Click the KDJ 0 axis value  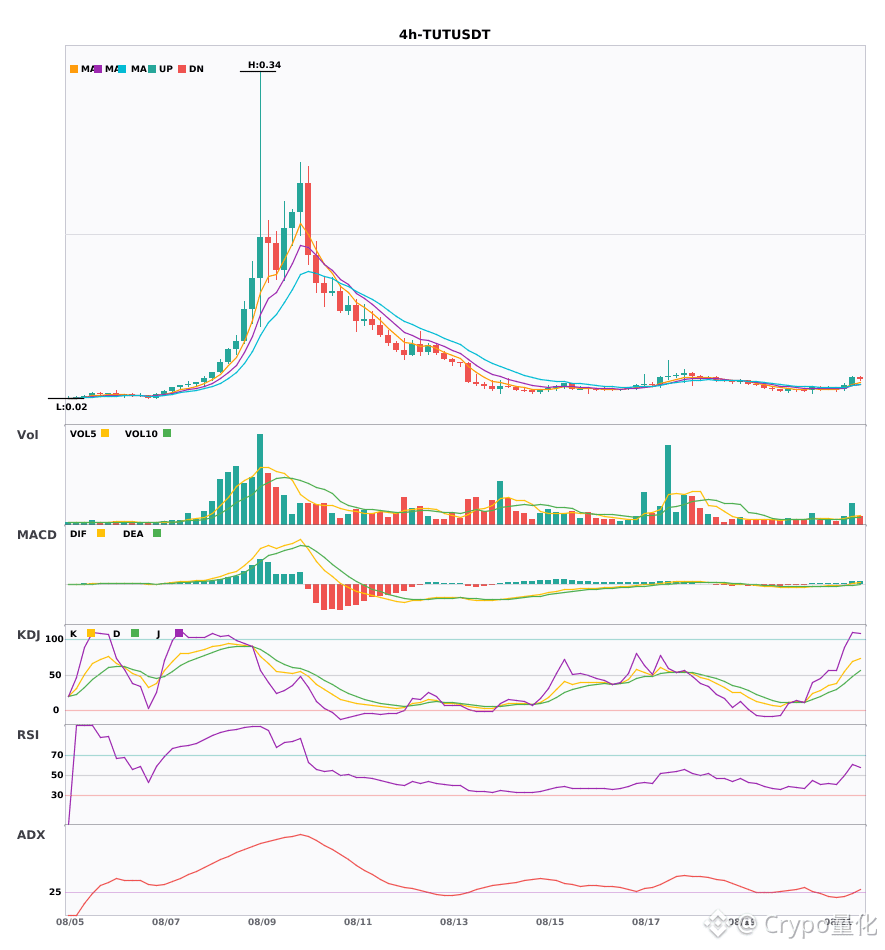point(56,710)
